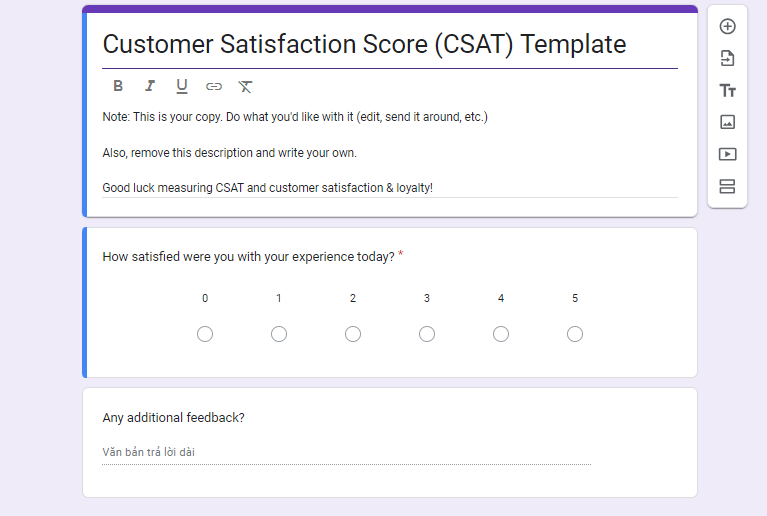Open the 'Any additional feedback?' question card
The height and width of the screenshot is (516, 767).
pos(390,443)
